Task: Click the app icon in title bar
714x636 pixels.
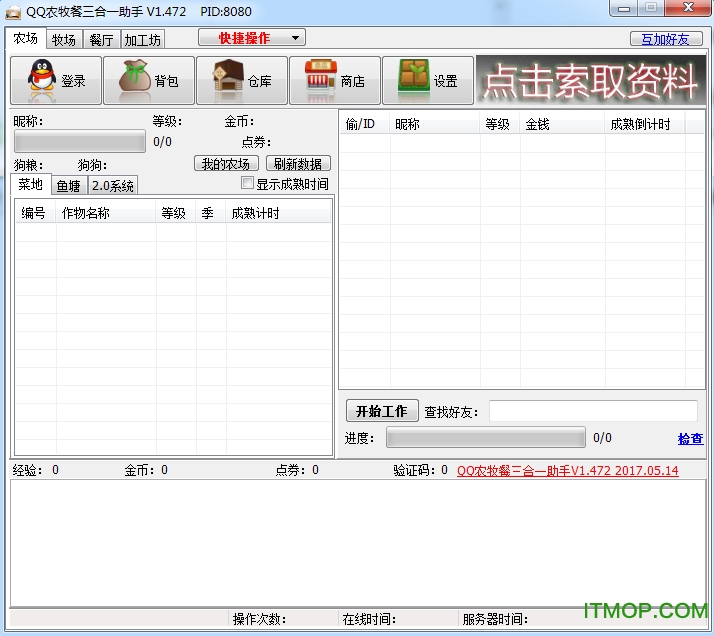Action: (14, 11)
